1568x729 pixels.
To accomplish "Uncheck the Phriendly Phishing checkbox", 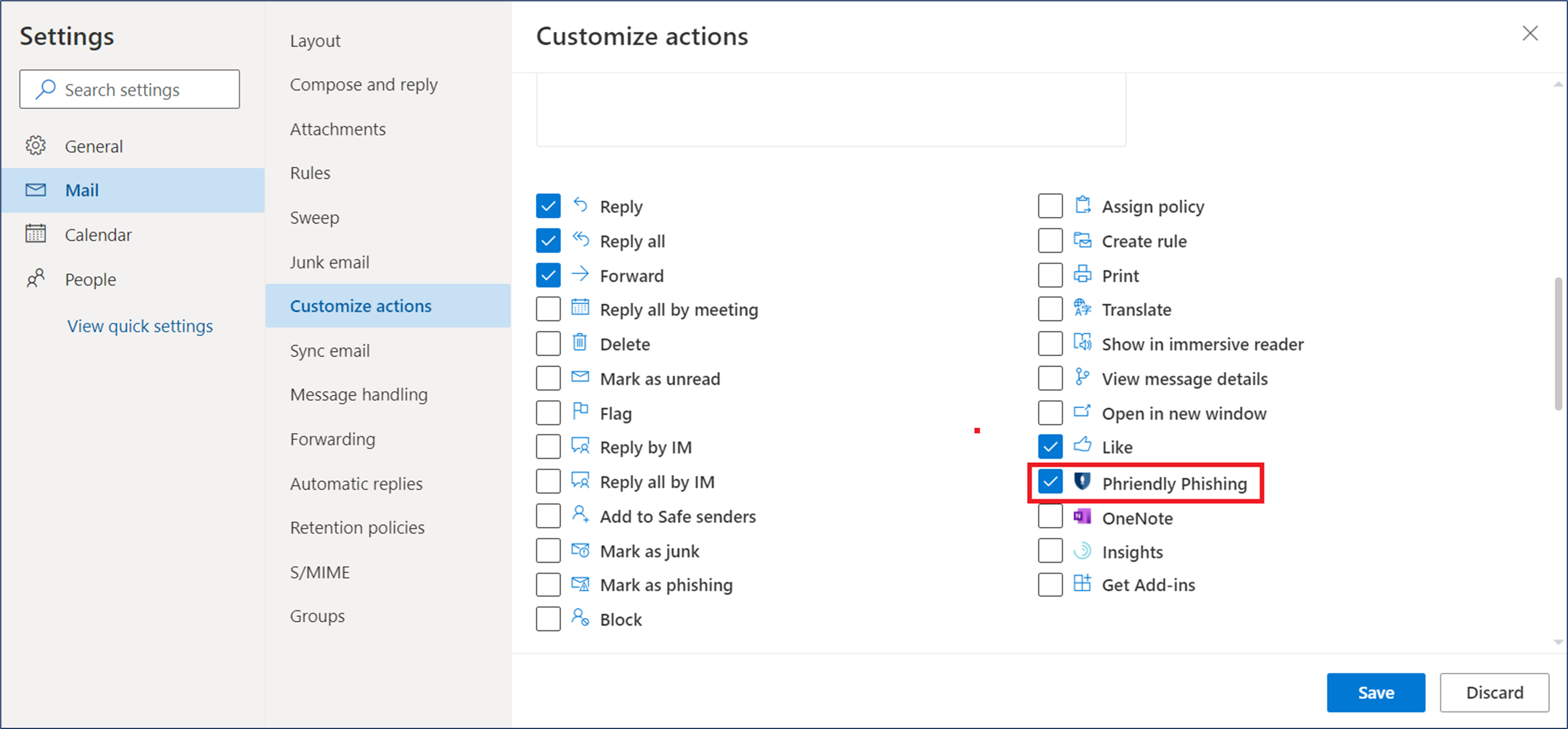I will coord(1051,482).
